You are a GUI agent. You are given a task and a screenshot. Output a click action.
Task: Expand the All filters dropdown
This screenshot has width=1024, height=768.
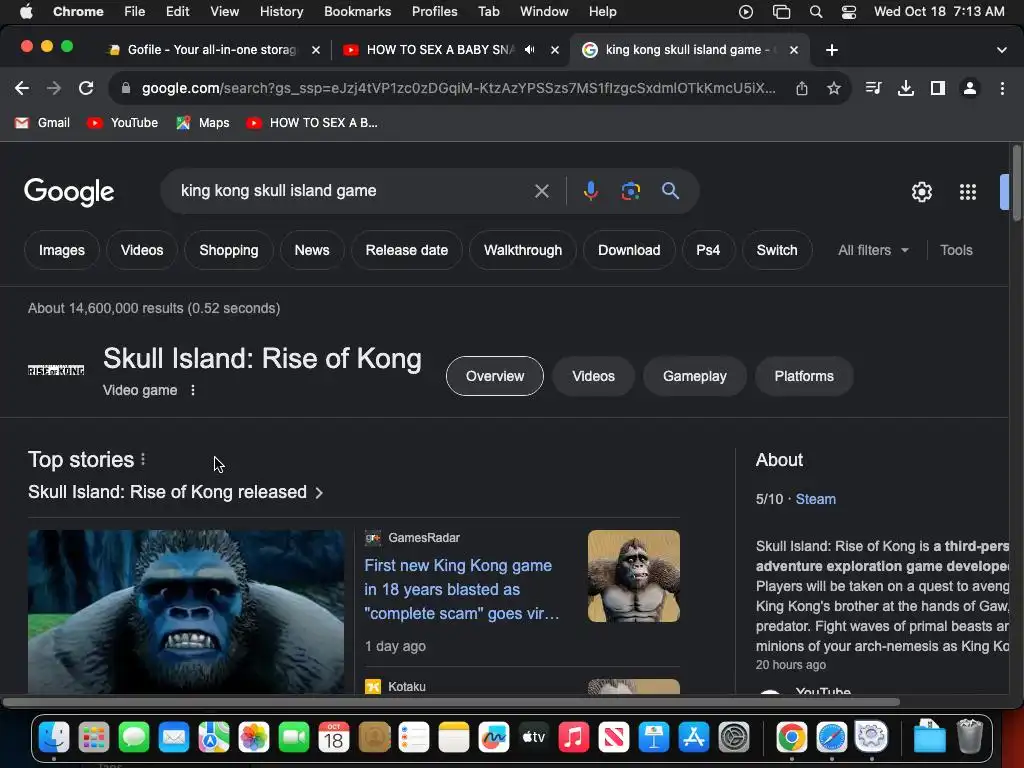(x=873, y=250)
